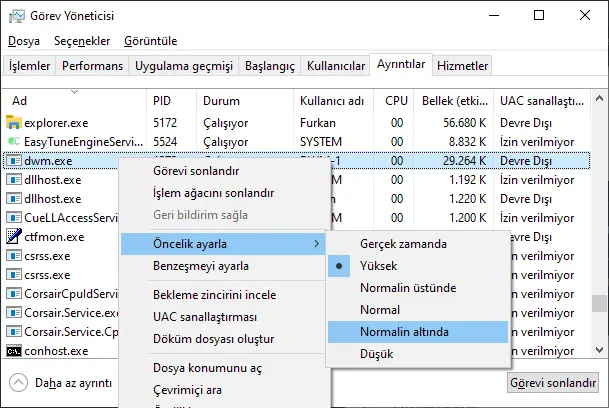Sort by the Durum column header
The width and height of the screenshot is (609, 408).
pyautogui.click(x=245, y=101)
